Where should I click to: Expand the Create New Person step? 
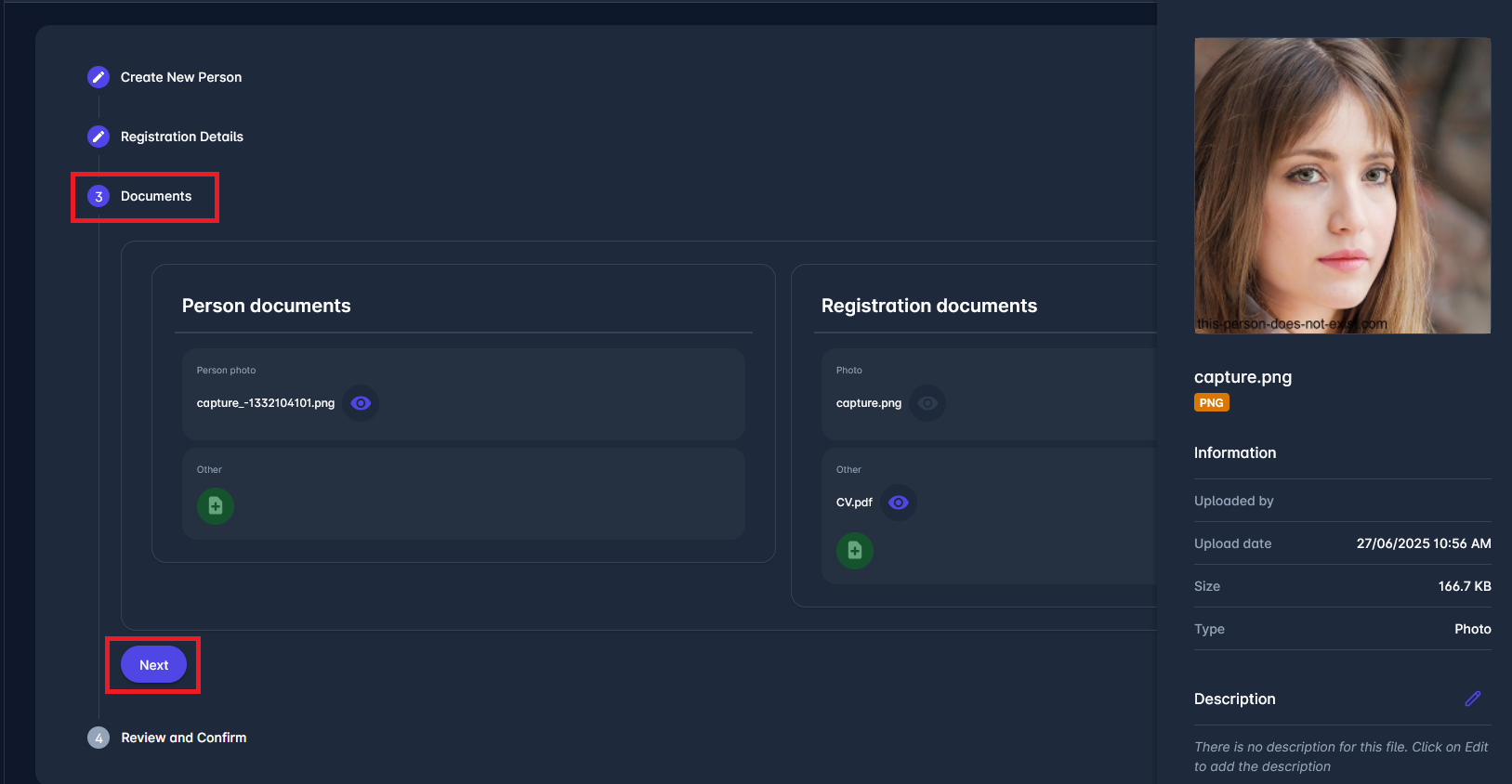[181, 77]
